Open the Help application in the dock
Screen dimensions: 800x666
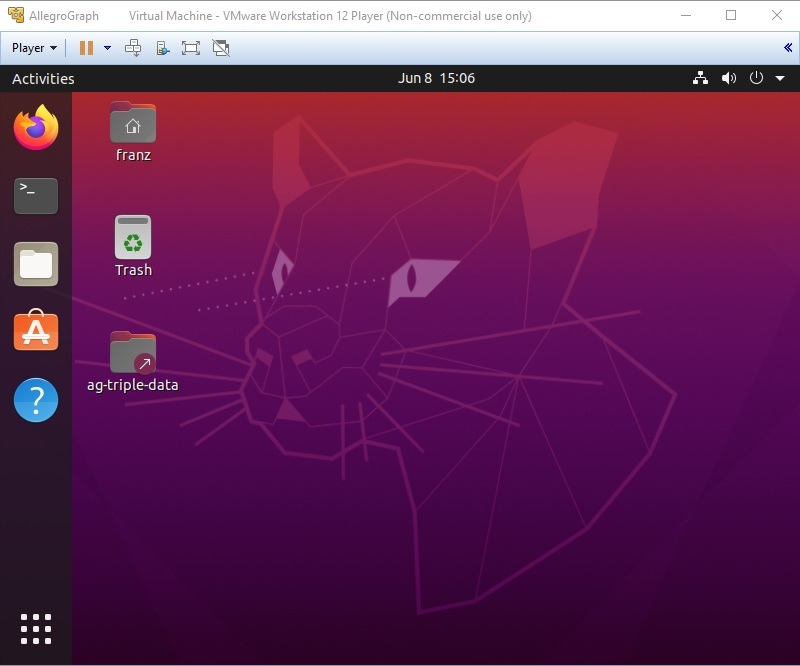[x=35, y=400]
